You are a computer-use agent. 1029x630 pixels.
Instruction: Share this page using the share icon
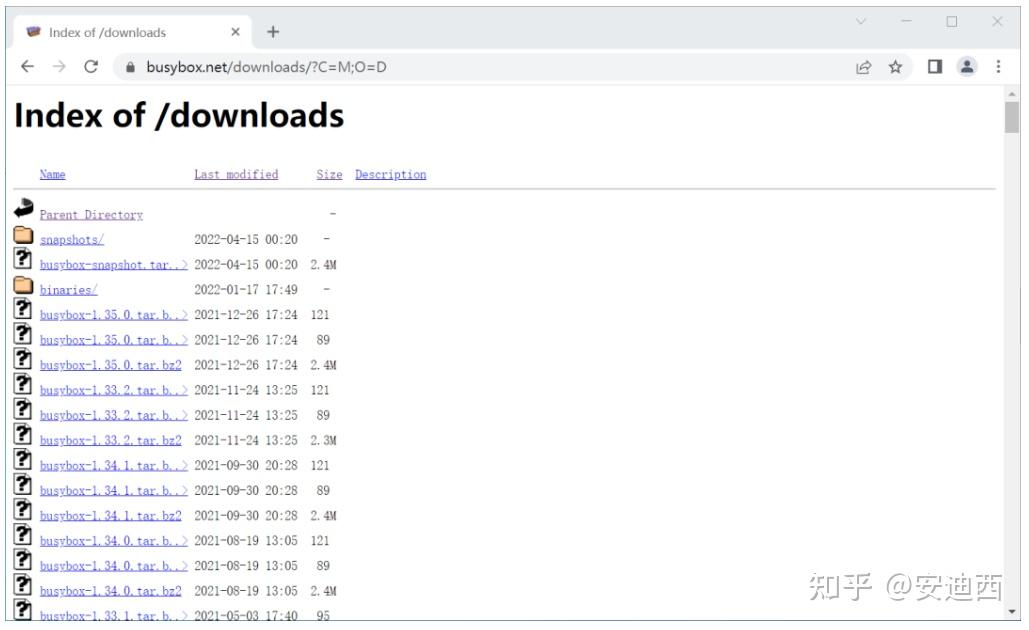pos(864,67)
